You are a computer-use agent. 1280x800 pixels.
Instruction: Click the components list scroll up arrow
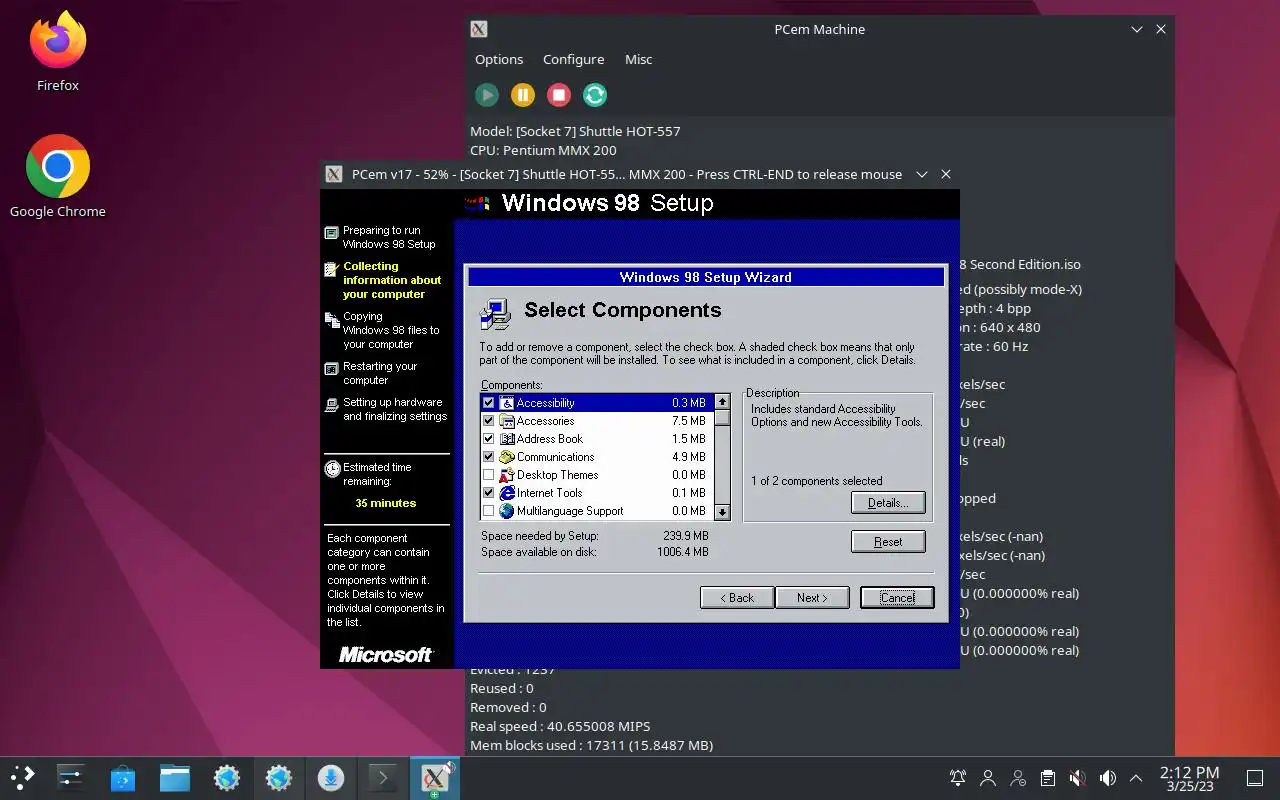[722, 402]
